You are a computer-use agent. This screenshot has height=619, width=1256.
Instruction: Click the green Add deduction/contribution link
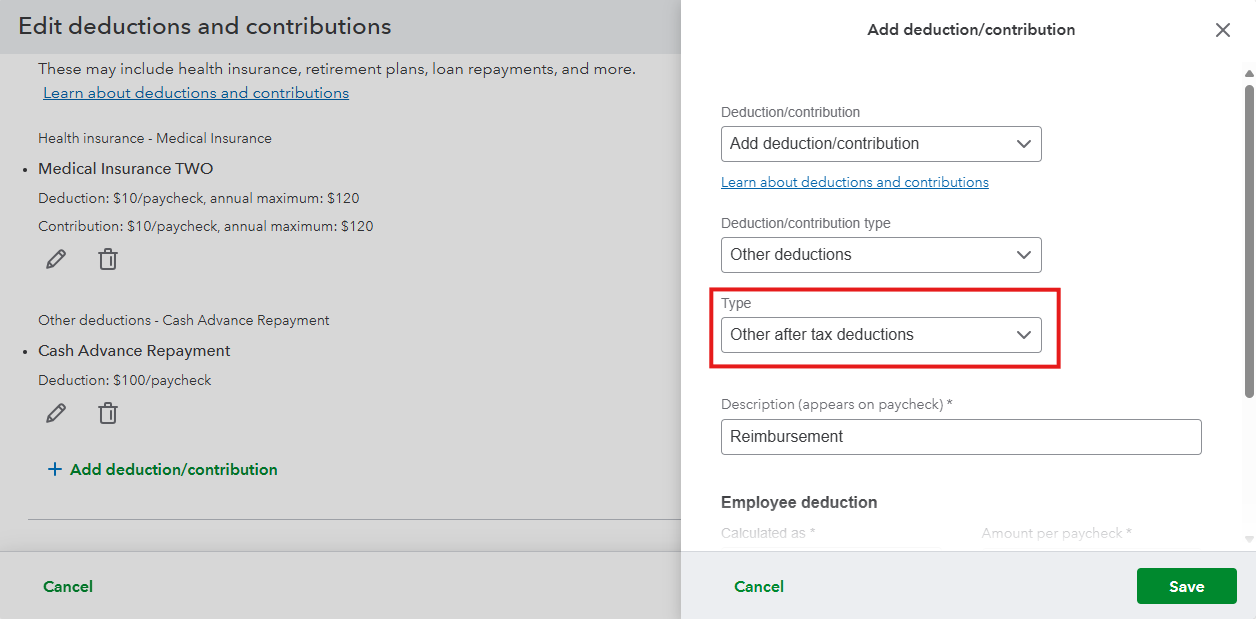tap(173, 470)
